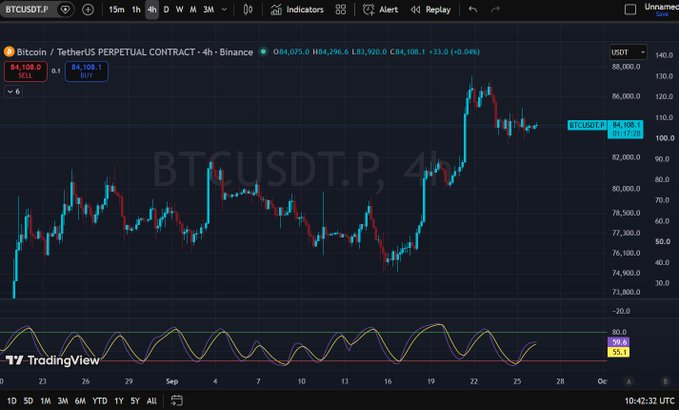Click the C84,108.1 close value
Viewport: 679px width, 410px height.
click(x=407, y=52)
